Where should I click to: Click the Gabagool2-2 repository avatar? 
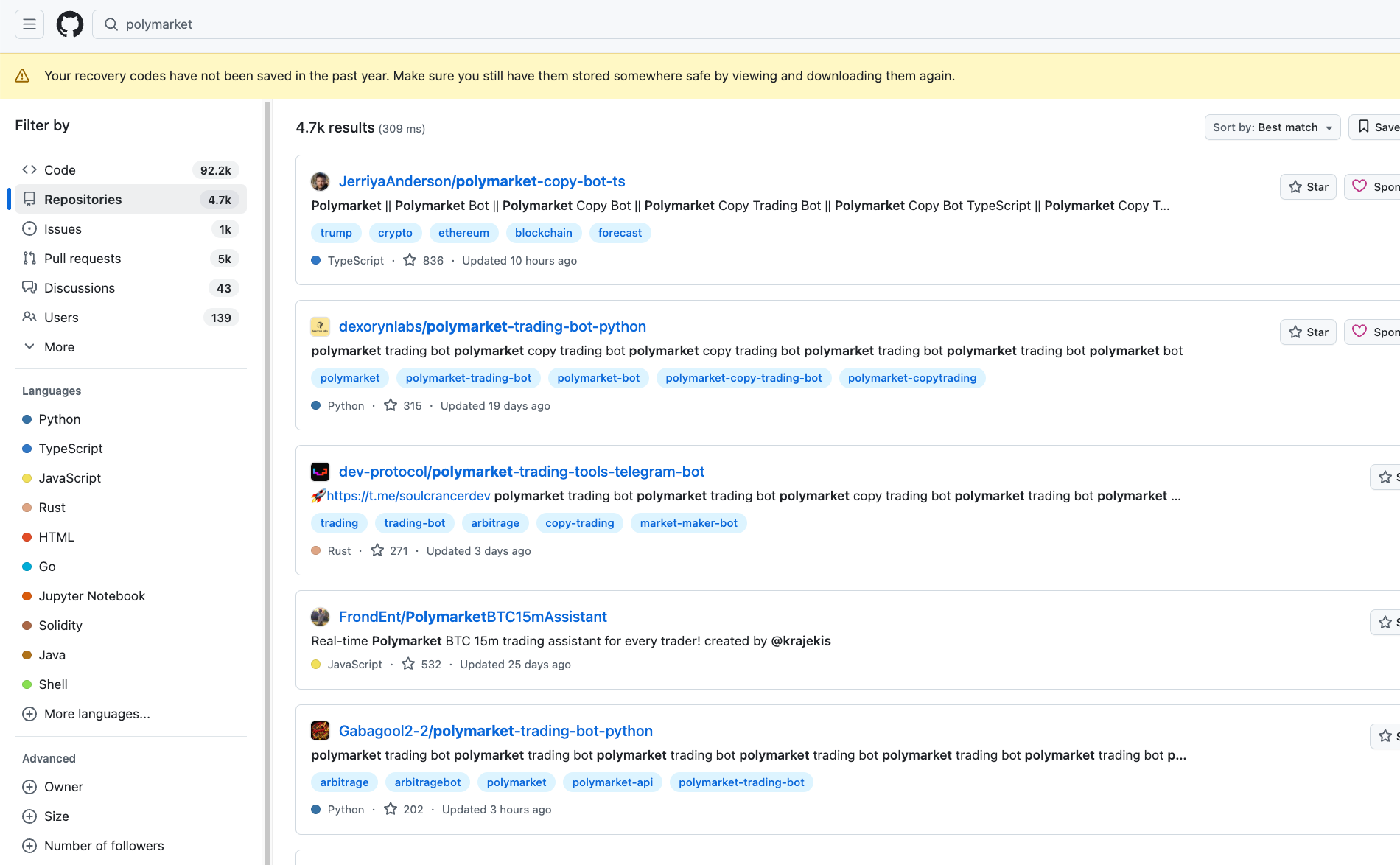click(320, 731)
